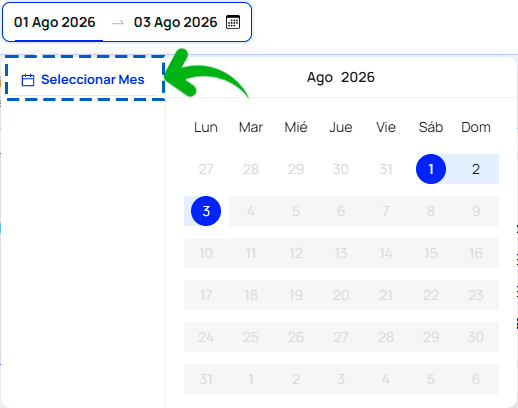Click the calendar icon in date range field
Viewport: 518px width, 408px height.
coord(233,22)
